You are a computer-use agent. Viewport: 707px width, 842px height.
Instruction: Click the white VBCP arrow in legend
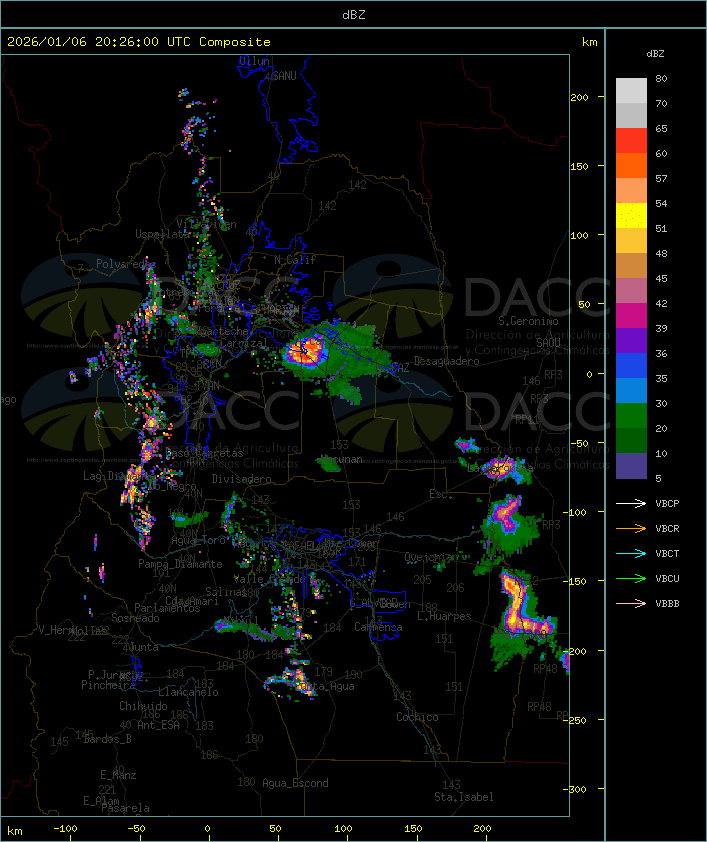pyautogui.click(x=632, y=504)
